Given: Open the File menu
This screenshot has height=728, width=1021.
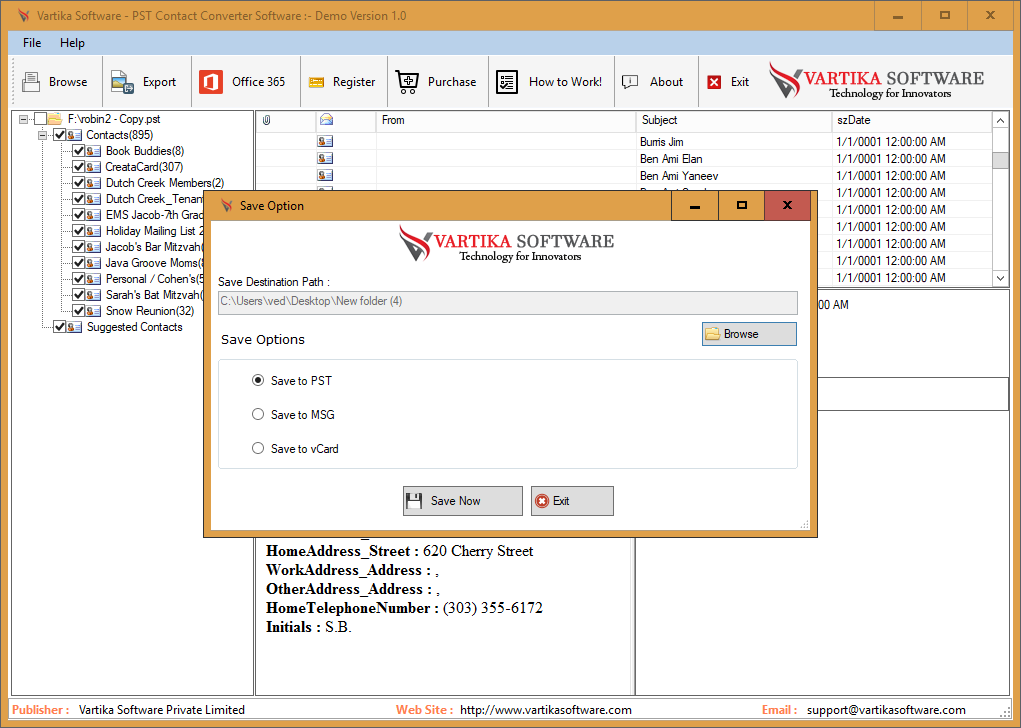Looking at the screenshot, I should click(32, 43).
